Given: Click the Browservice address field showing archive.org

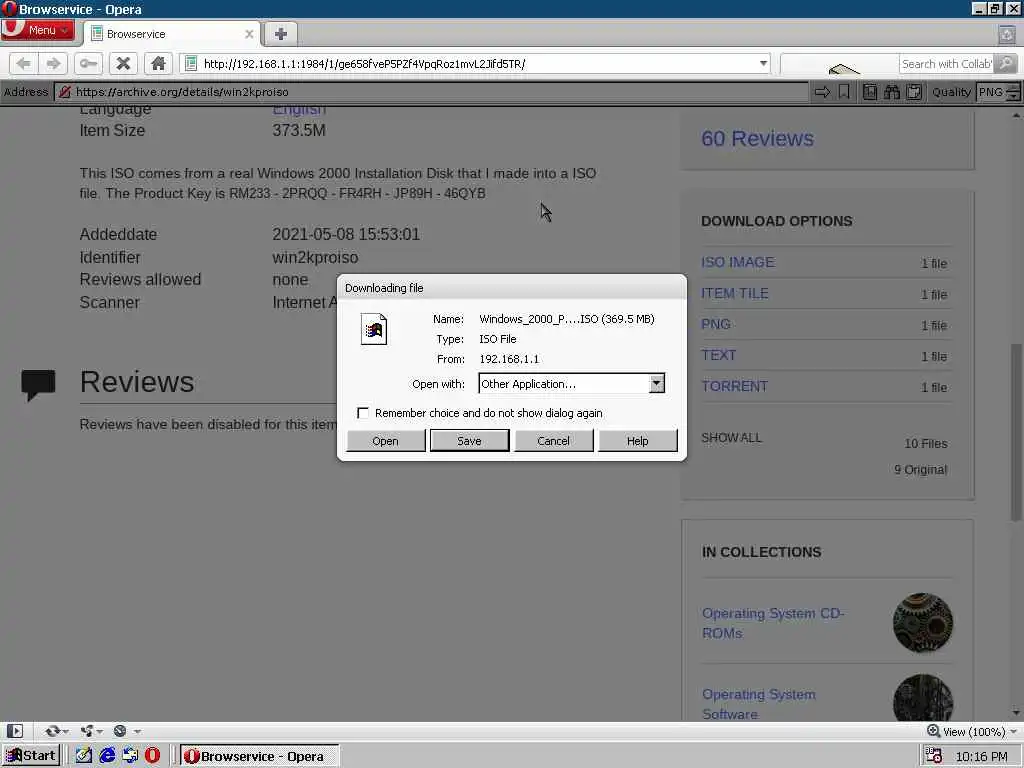Looking at the screenshot, I should coord(431,92).
